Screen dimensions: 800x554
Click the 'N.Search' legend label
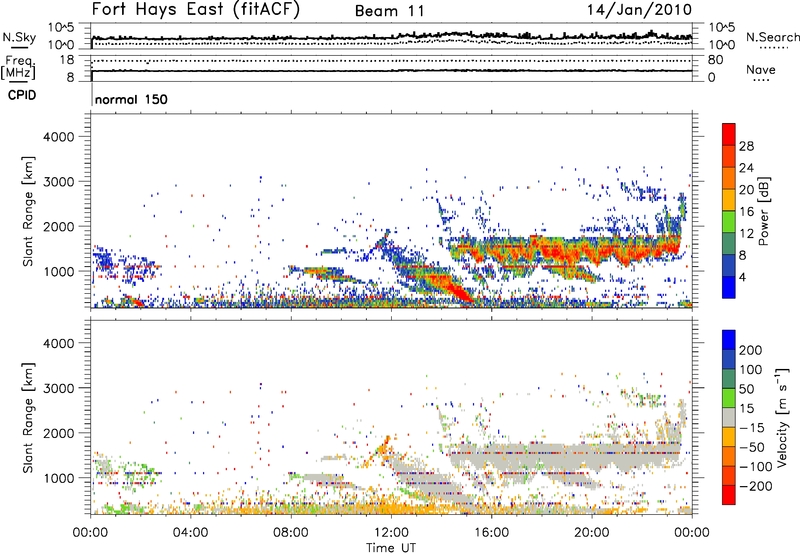tap(772, 37)
